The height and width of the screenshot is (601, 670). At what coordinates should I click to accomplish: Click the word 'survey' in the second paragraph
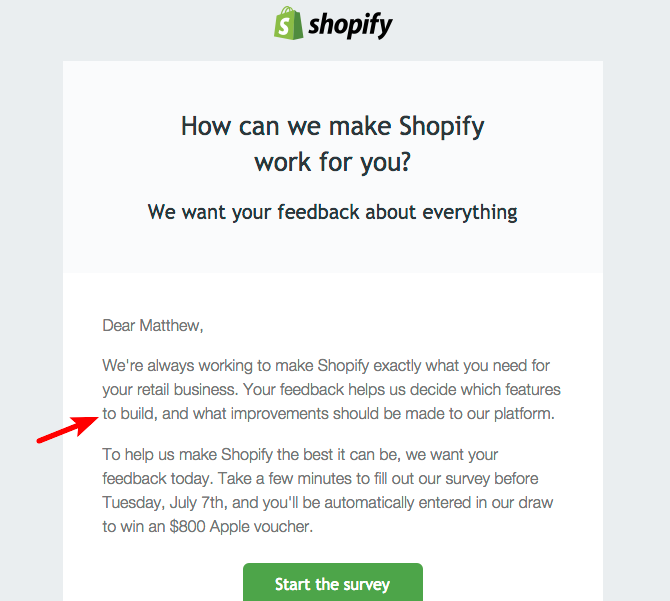(x=467, y=480)
